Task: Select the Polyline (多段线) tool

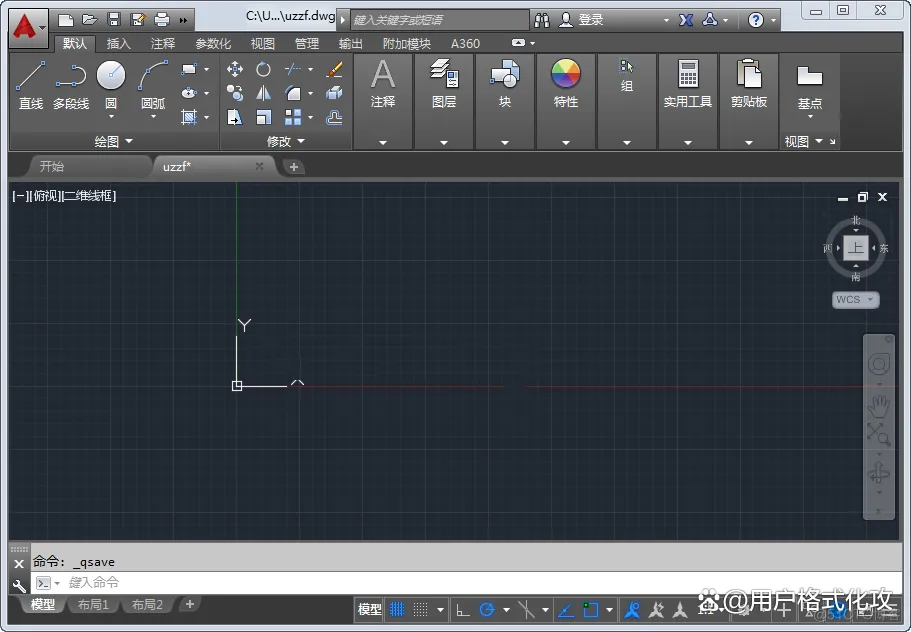Action: tap(71, 85)
